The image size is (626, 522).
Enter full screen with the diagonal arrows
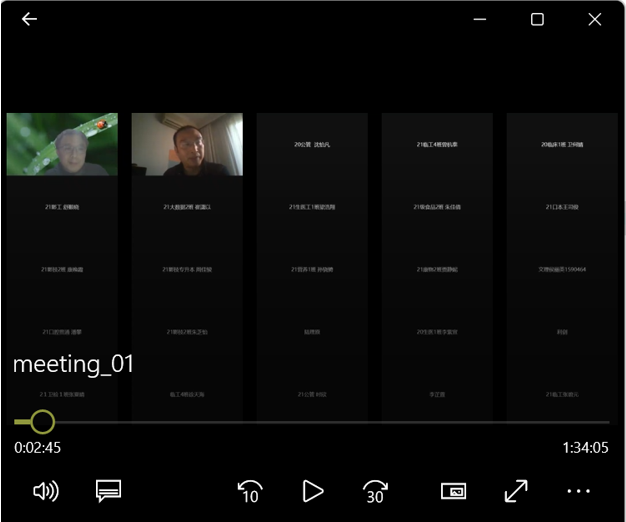pyautogui.click(x=516, y=491)
